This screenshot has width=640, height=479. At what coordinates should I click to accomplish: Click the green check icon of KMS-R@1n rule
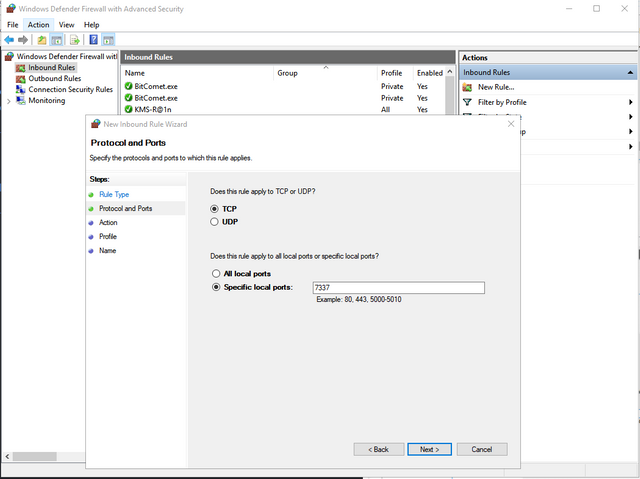point(129,109)
